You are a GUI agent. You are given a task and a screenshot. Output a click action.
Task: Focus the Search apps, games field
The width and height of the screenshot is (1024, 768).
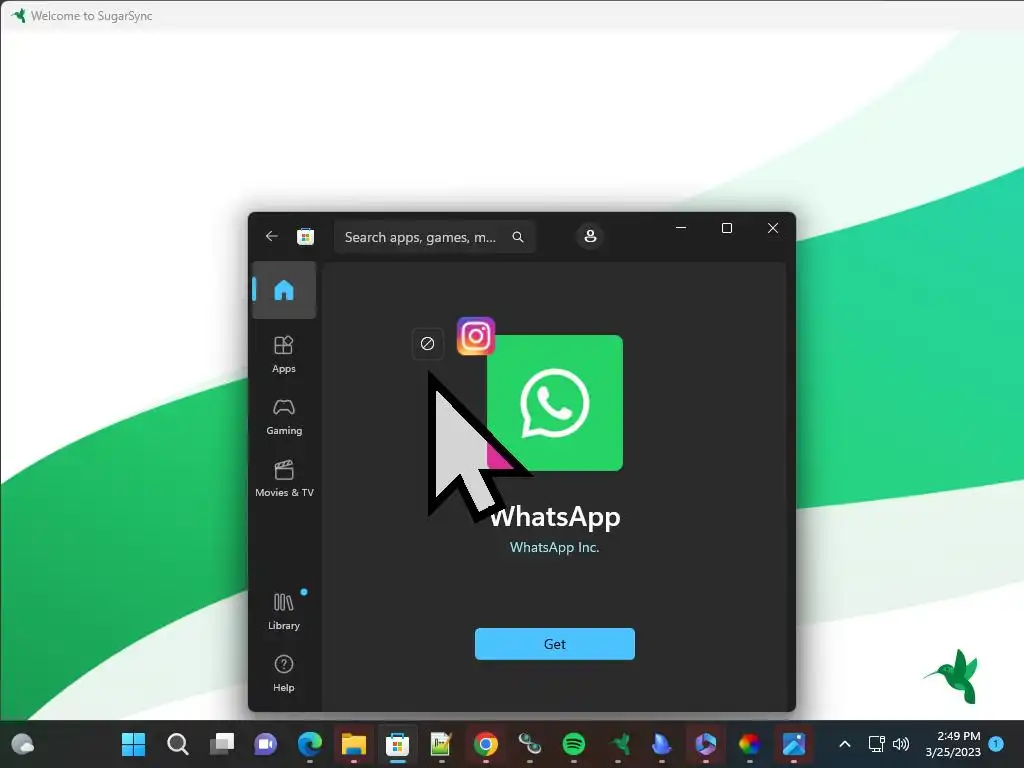point(435,237)
